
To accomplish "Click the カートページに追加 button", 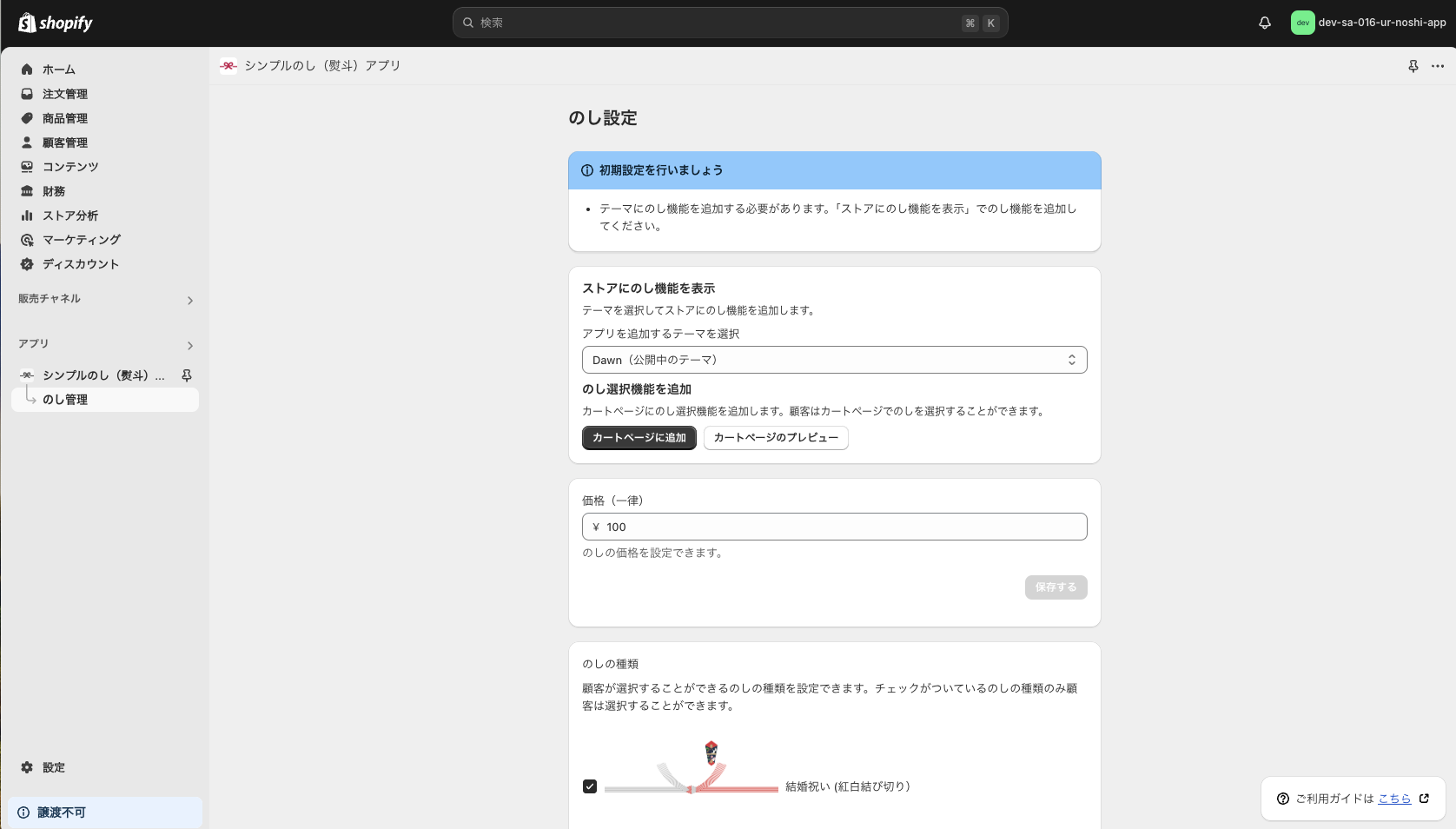I will [639, 438].
